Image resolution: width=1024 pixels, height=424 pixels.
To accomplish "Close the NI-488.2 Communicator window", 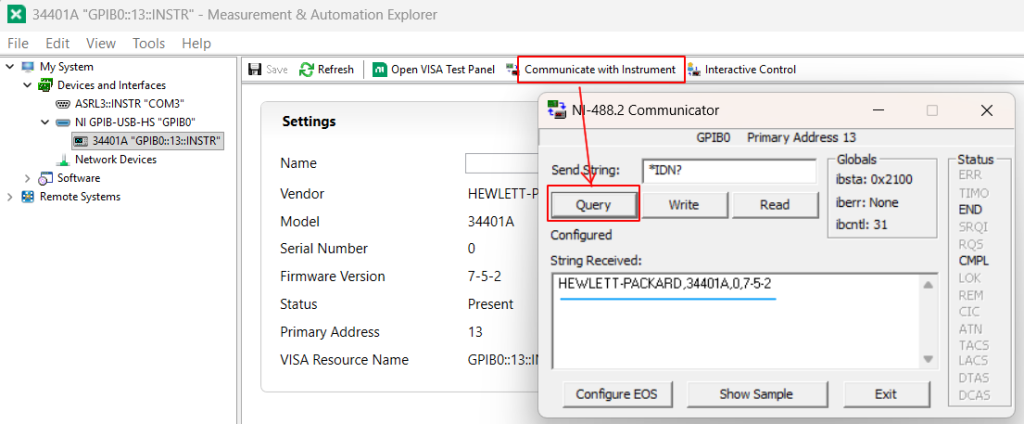I will 987,110.
